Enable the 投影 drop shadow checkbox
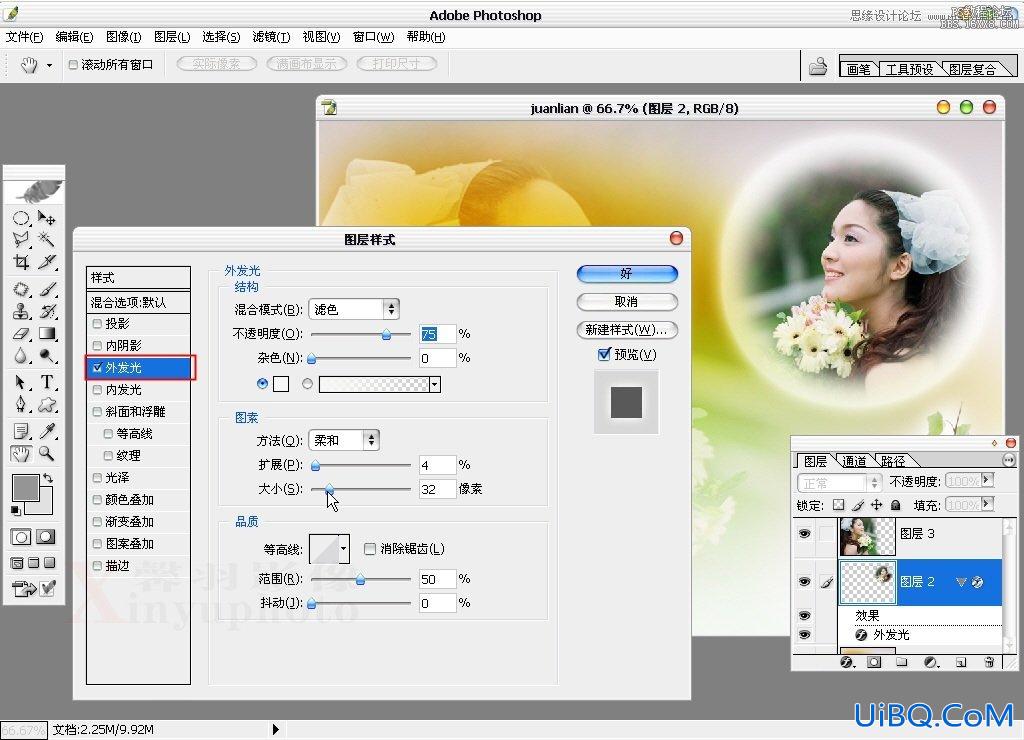 click(x=97, y=323)
